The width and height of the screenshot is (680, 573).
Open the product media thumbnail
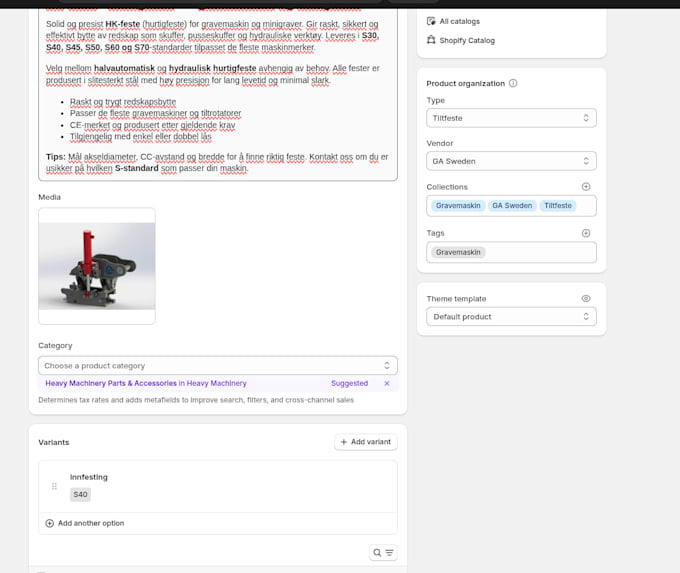tap(97, 266)
